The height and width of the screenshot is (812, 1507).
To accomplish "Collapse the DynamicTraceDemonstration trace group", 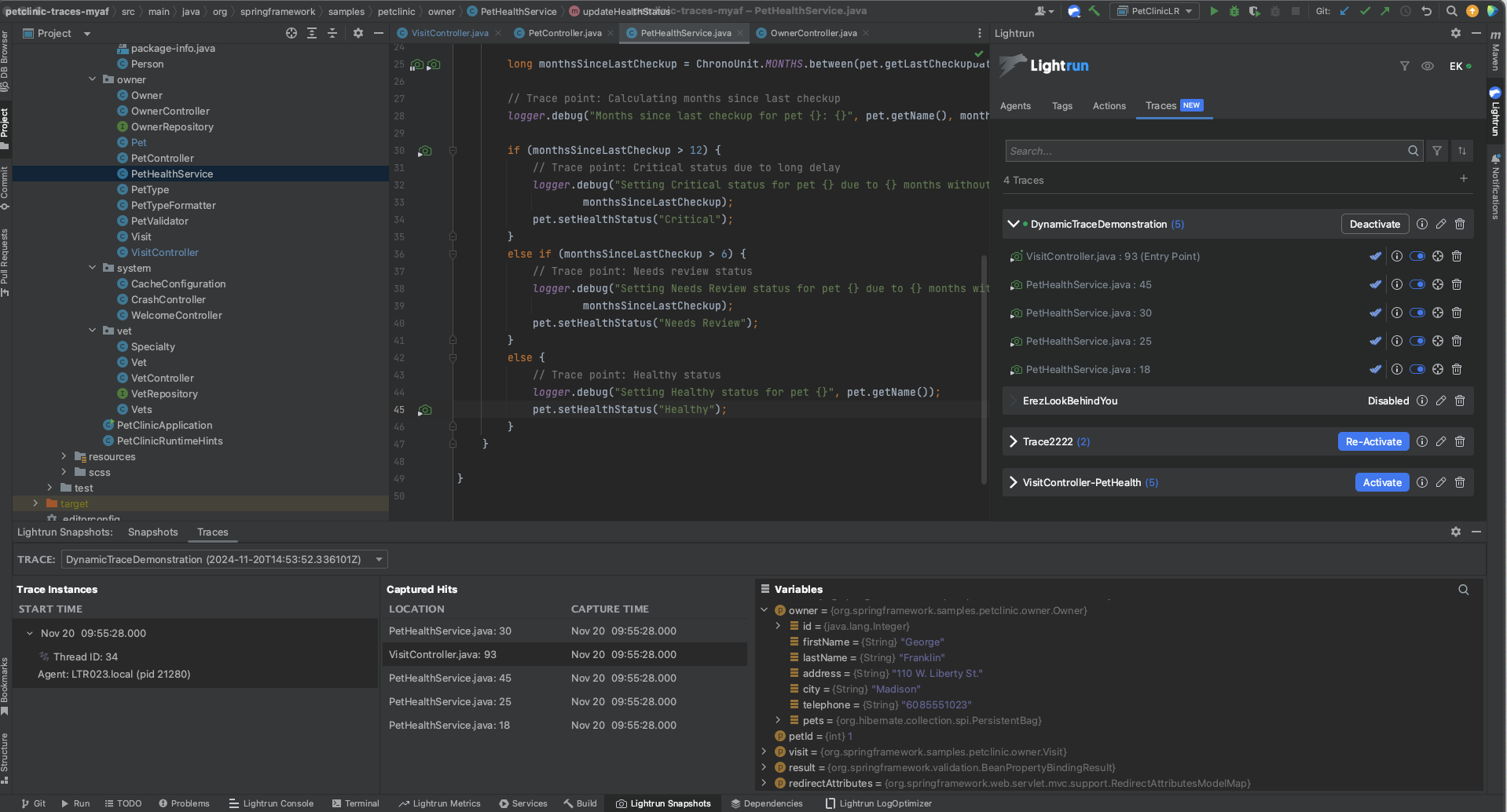I will [x=1013, y=225].
